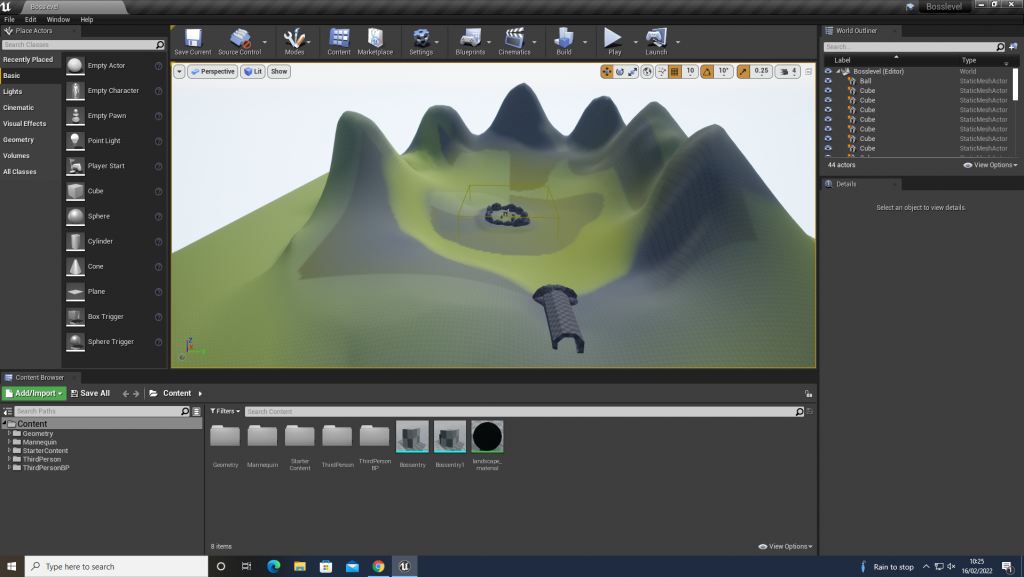Open the Window menu
Image resolution: width=1024 pixels, height=577 pixels.
tap(58, 20)
